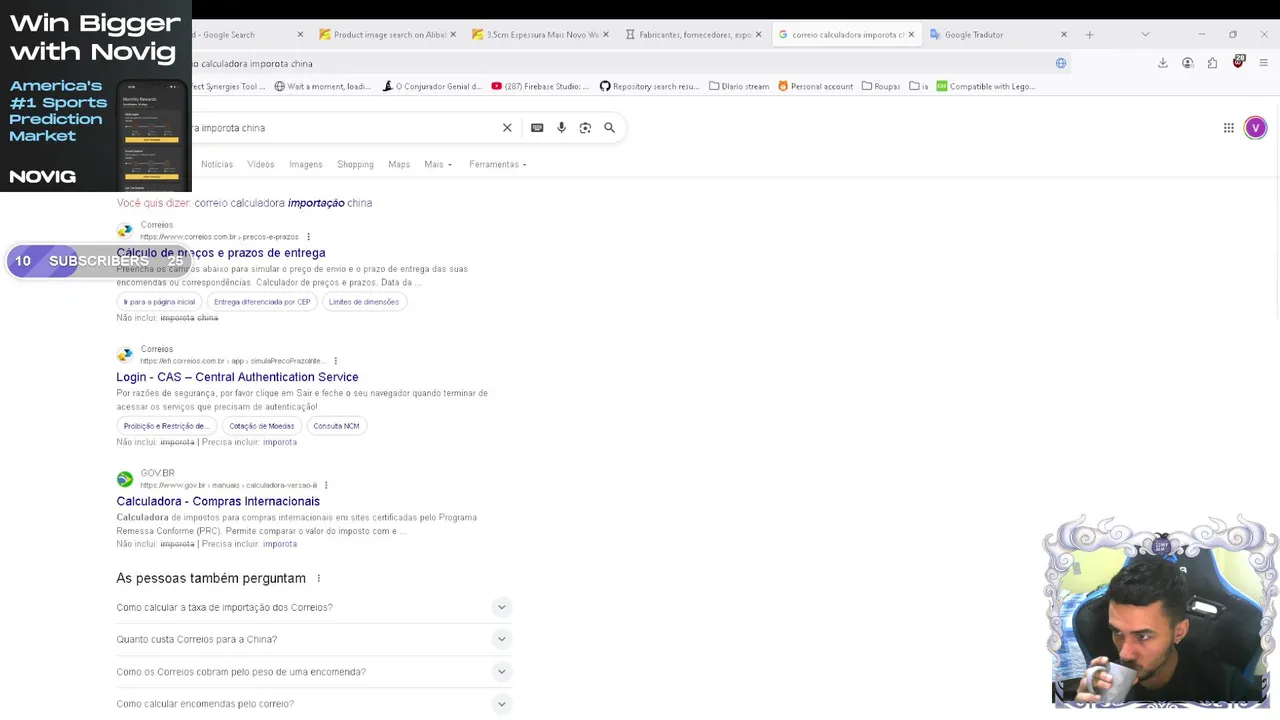Open Login - CAS Central Authentication Service

click(x=237, y=377)
